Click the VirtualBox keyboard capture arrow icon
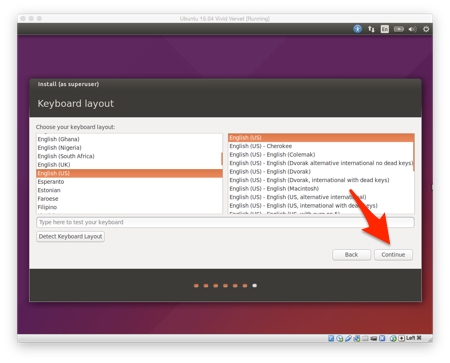This screenshot has height=363, width=450. tap(402, 338)
